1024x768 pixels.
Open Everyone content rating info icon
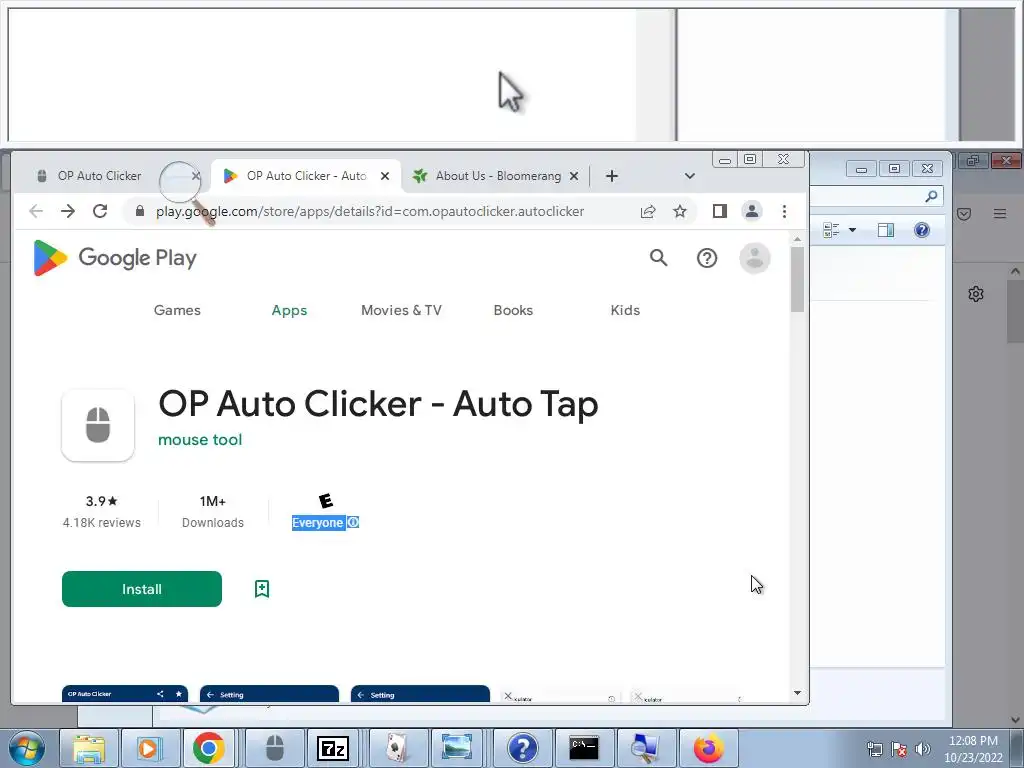click(353, 522)
